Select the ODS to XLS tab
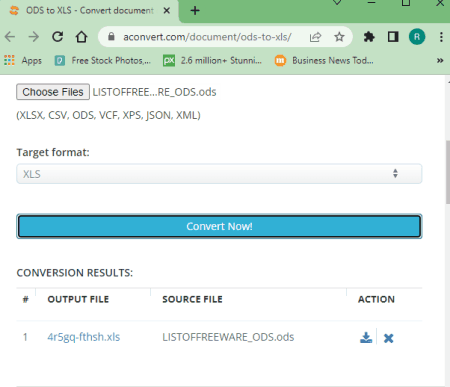 pos(89,11)
